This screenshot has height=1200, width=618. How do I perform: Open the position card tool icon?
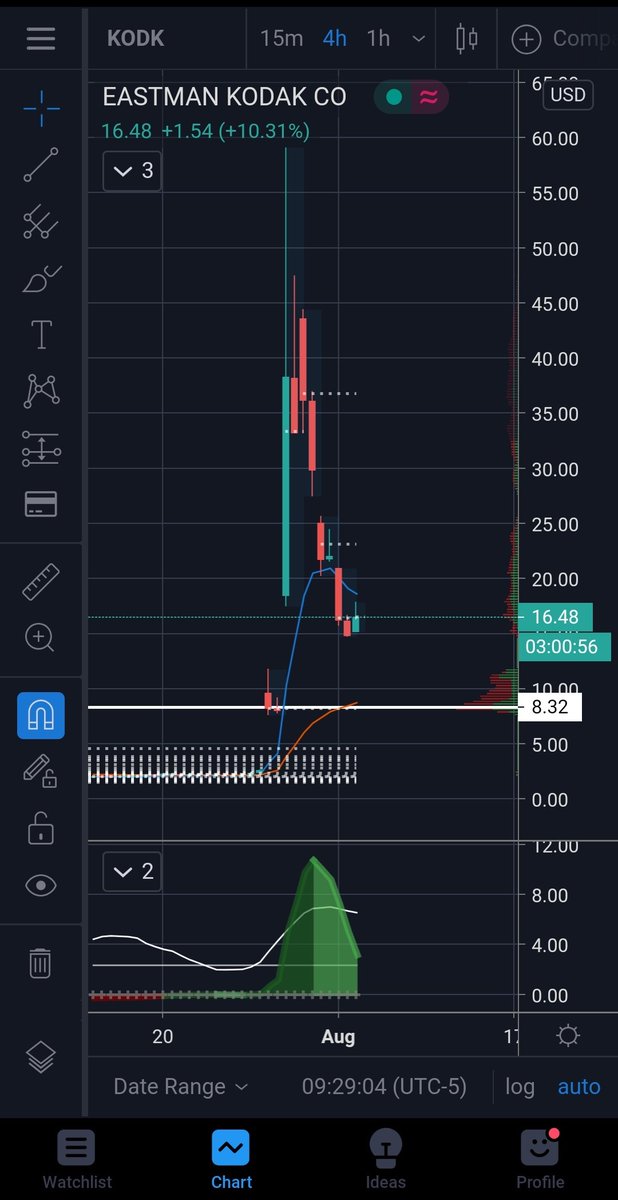click(x=41, y=503)
